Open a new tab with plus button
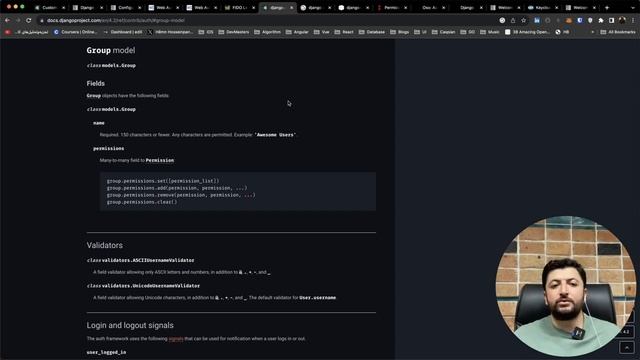640x360 pixels. point(607,7)
